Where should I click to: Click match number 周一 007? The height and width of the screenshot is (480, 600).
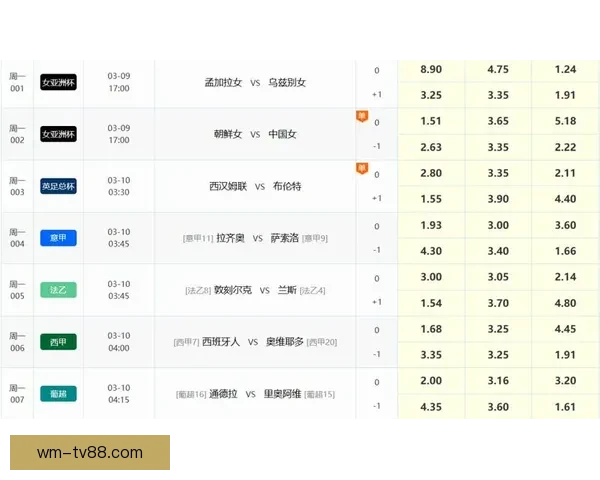coord(17,393)
